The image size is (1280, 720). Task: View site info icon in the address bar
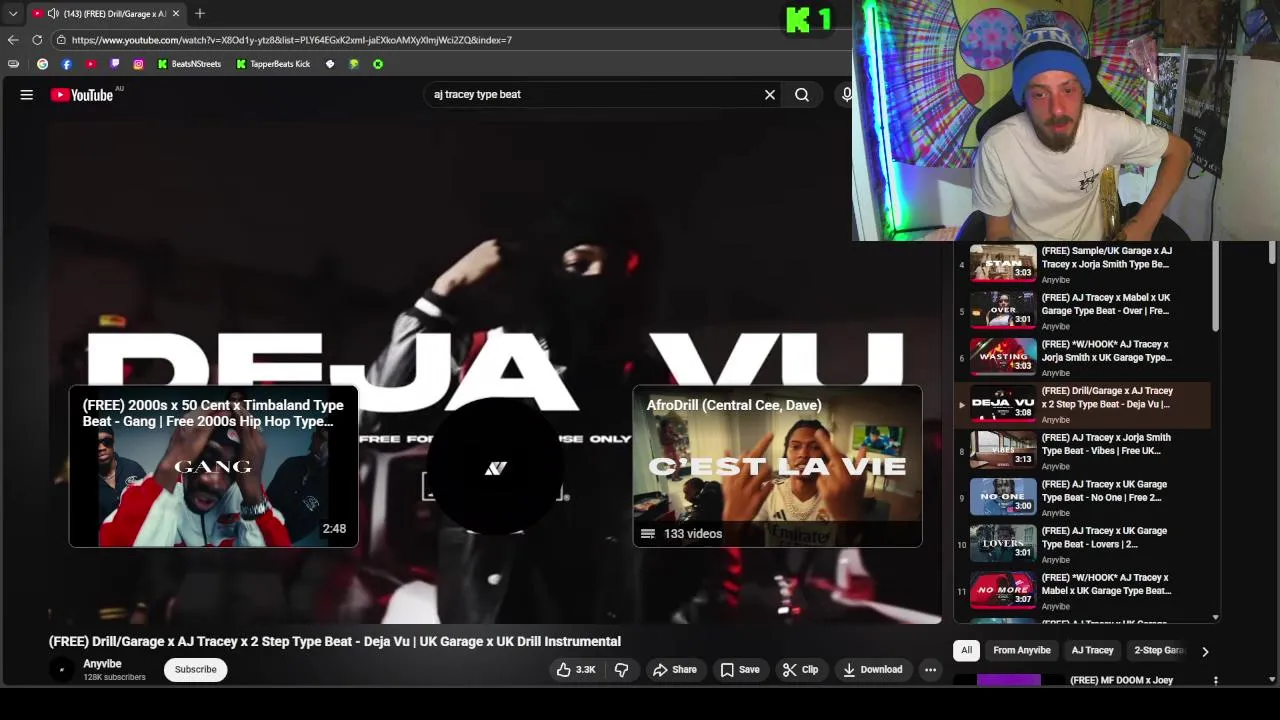click(x=61, y=40)
